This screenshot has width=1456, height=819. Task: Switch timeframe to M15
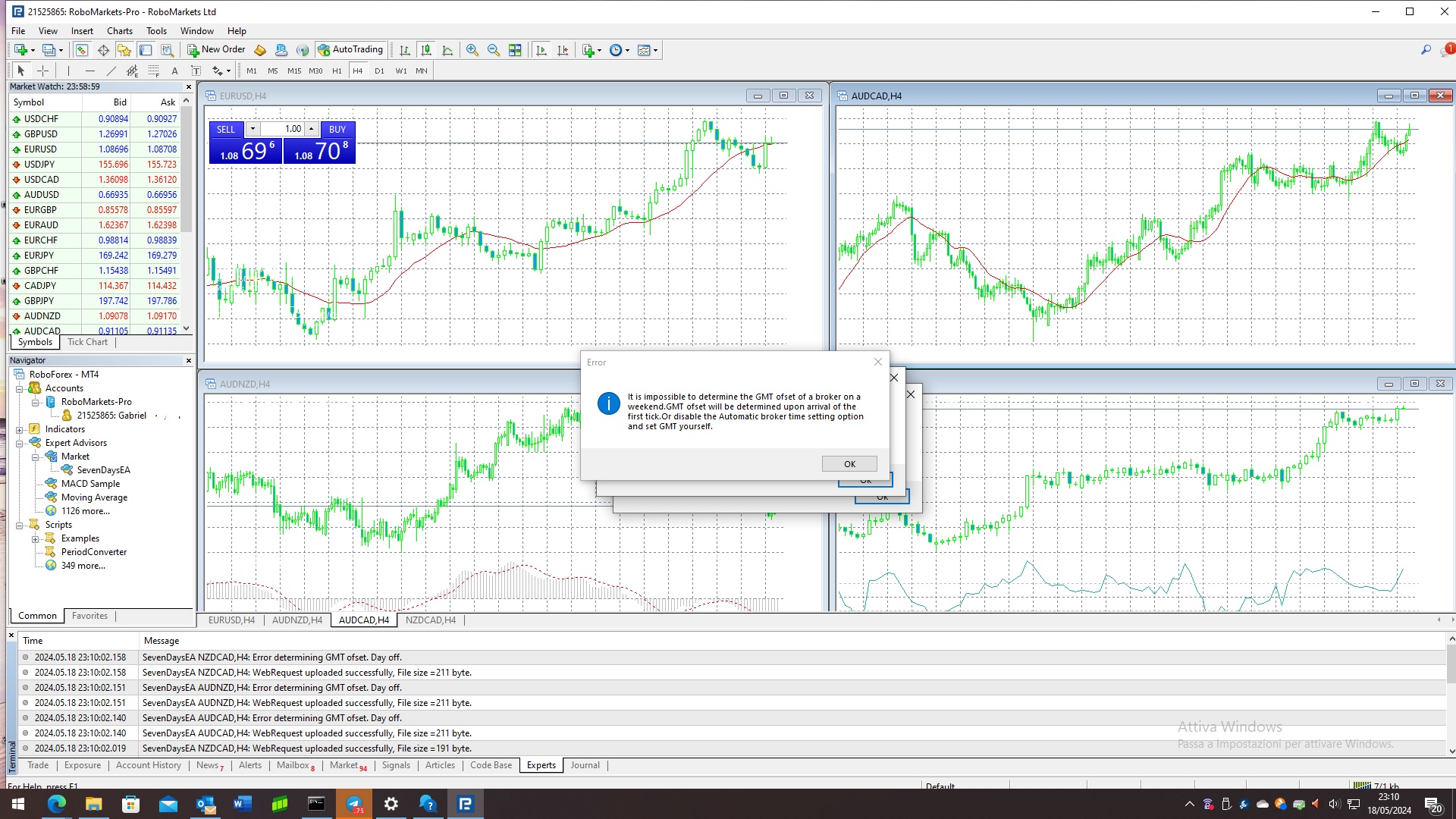294,71
